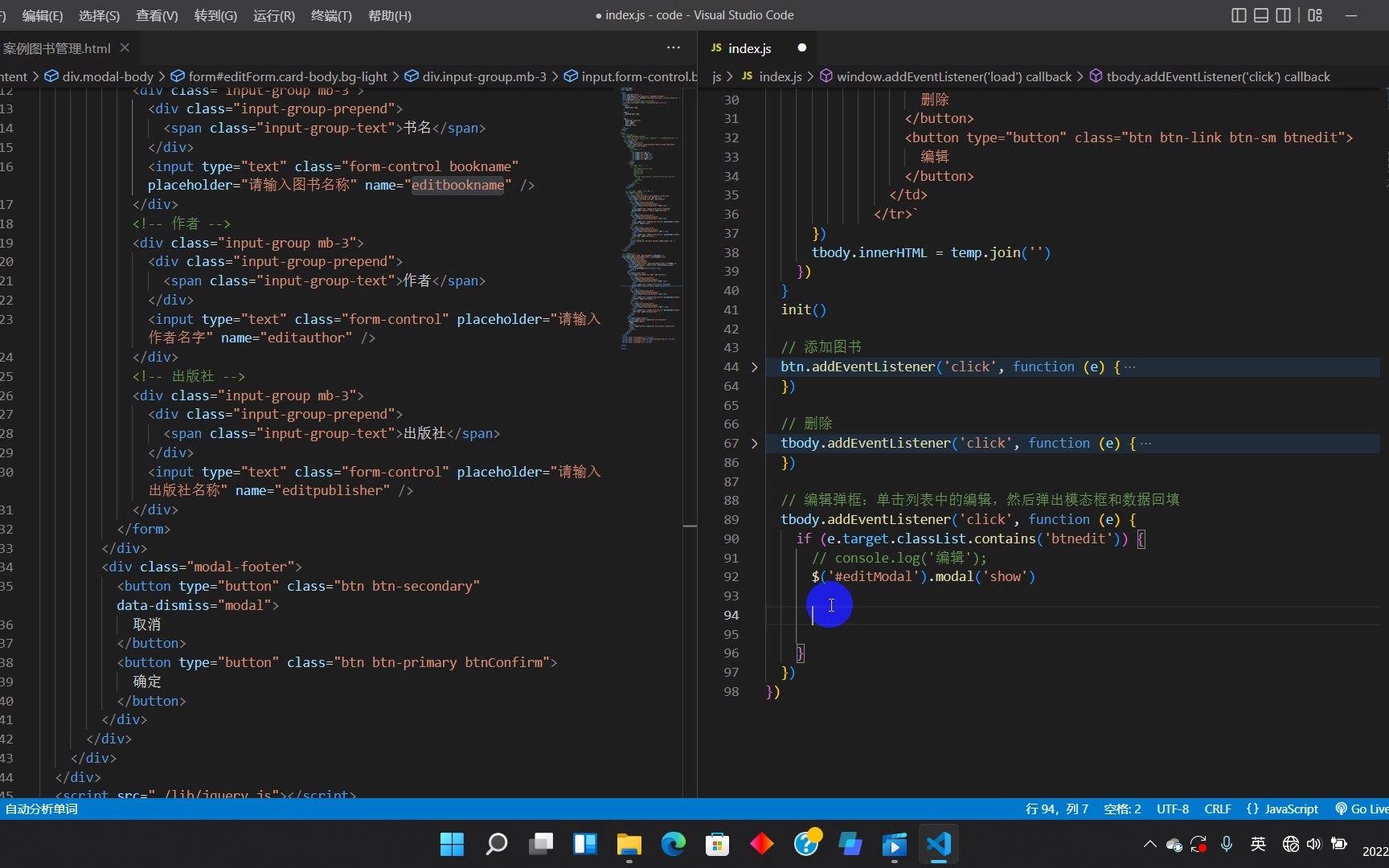The height and width of the screenshot is (868, 1389).
Task: Select div.input-group.mb-3 breadcrumb item
Action: [x=484, y=76]
